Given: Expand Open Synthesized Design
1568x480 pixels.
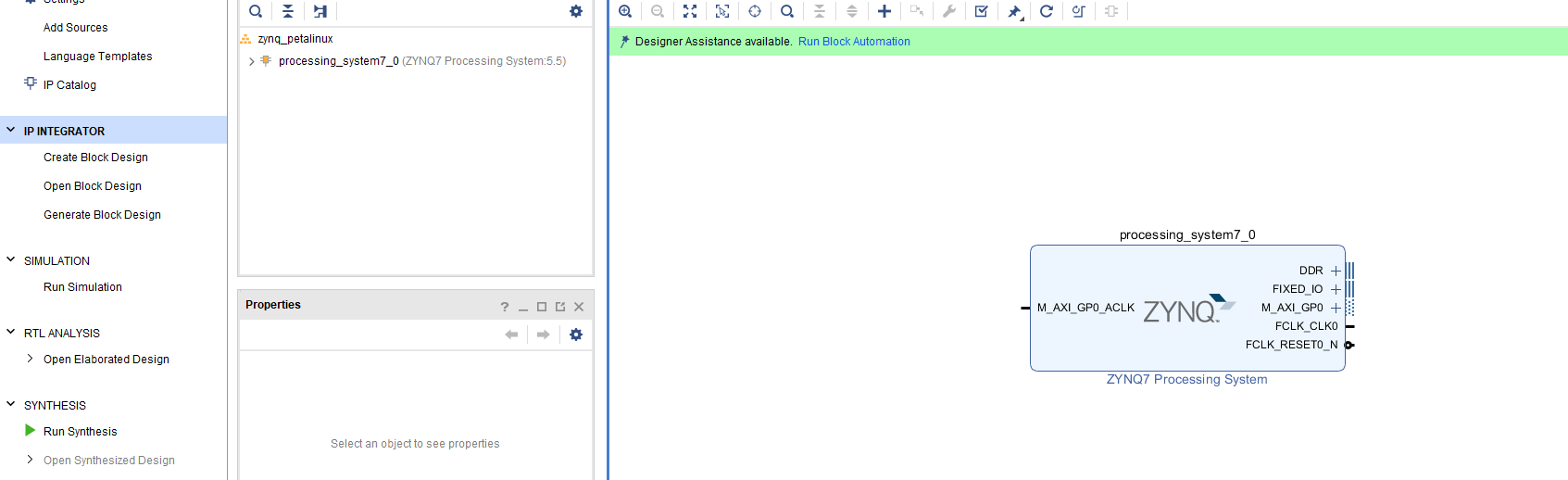Looking at the screenshot, I should 30,460.
